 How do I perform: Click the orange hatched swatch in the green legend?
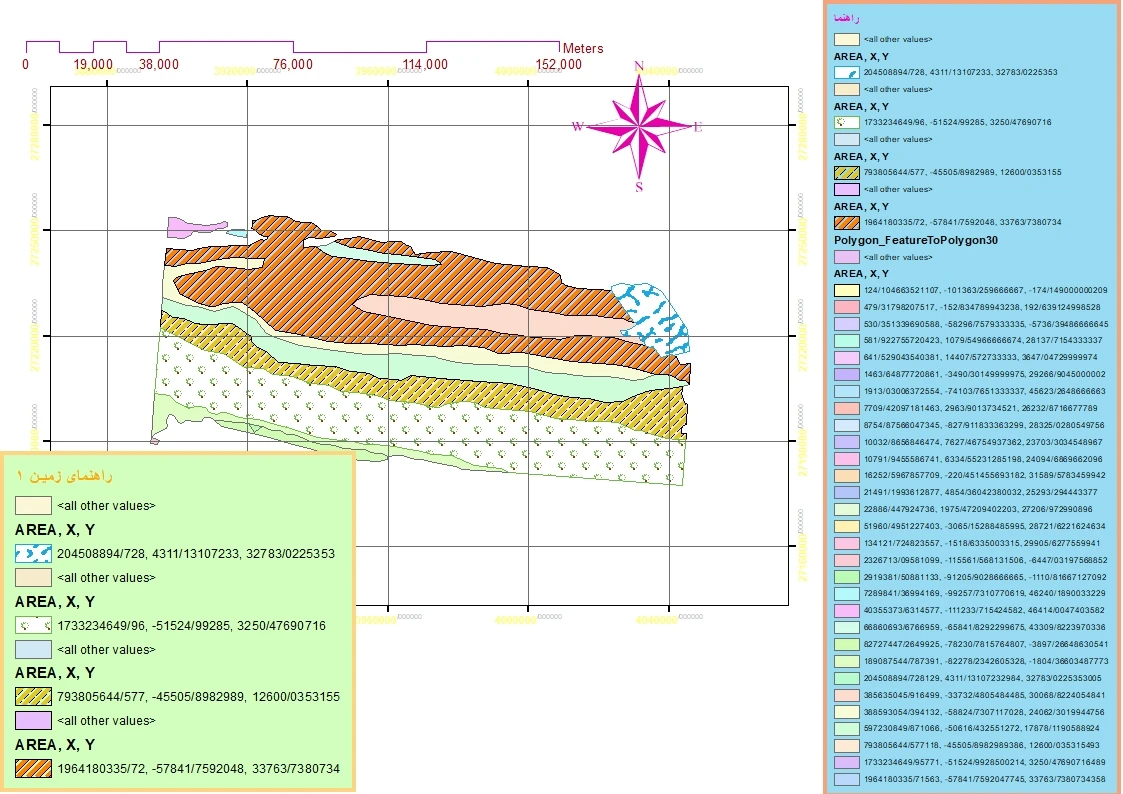[33, 768]
